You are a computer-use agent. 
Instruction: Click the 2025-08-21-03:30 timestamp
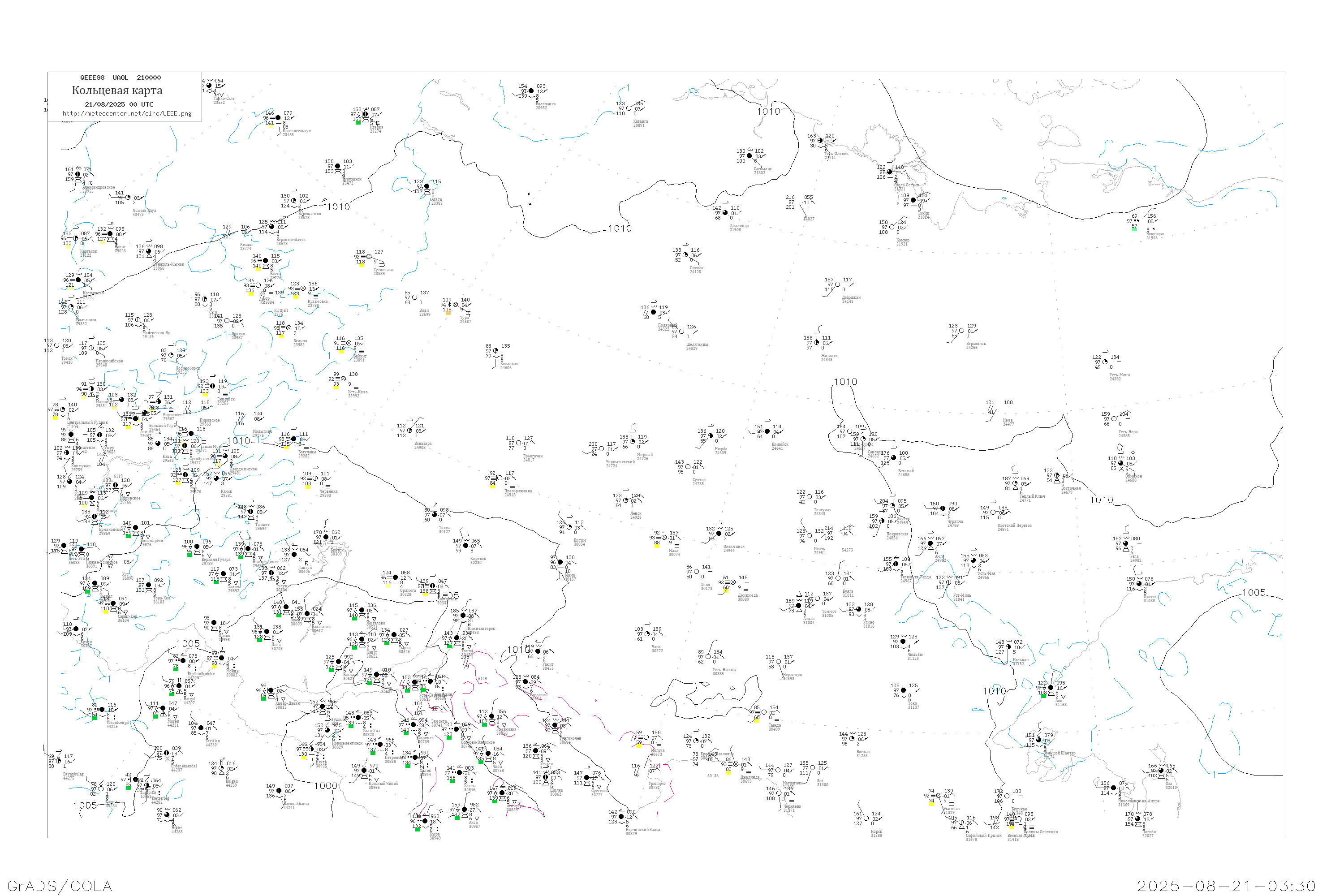click(x=1226, y=886)
